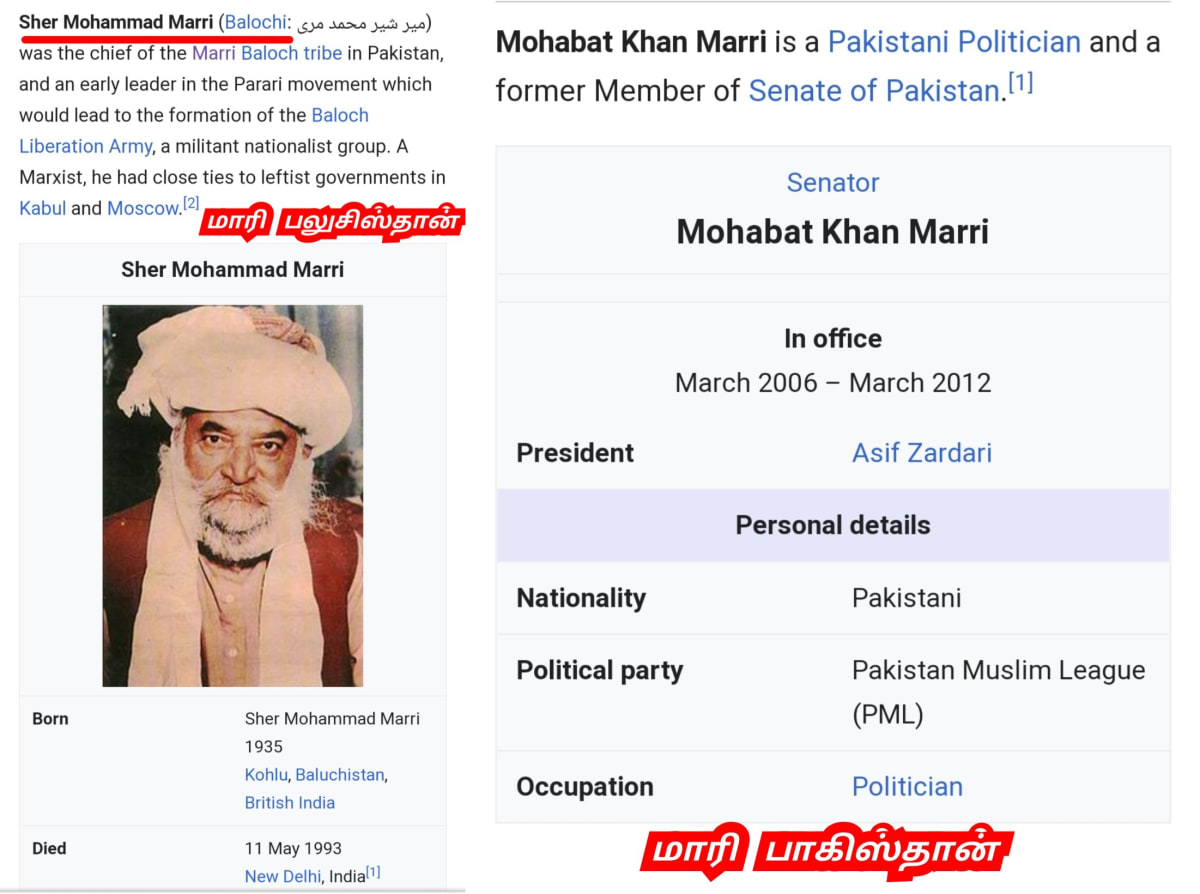Open the Marri Baloch tribe link

pyautogui.click(x=267, y=53)
